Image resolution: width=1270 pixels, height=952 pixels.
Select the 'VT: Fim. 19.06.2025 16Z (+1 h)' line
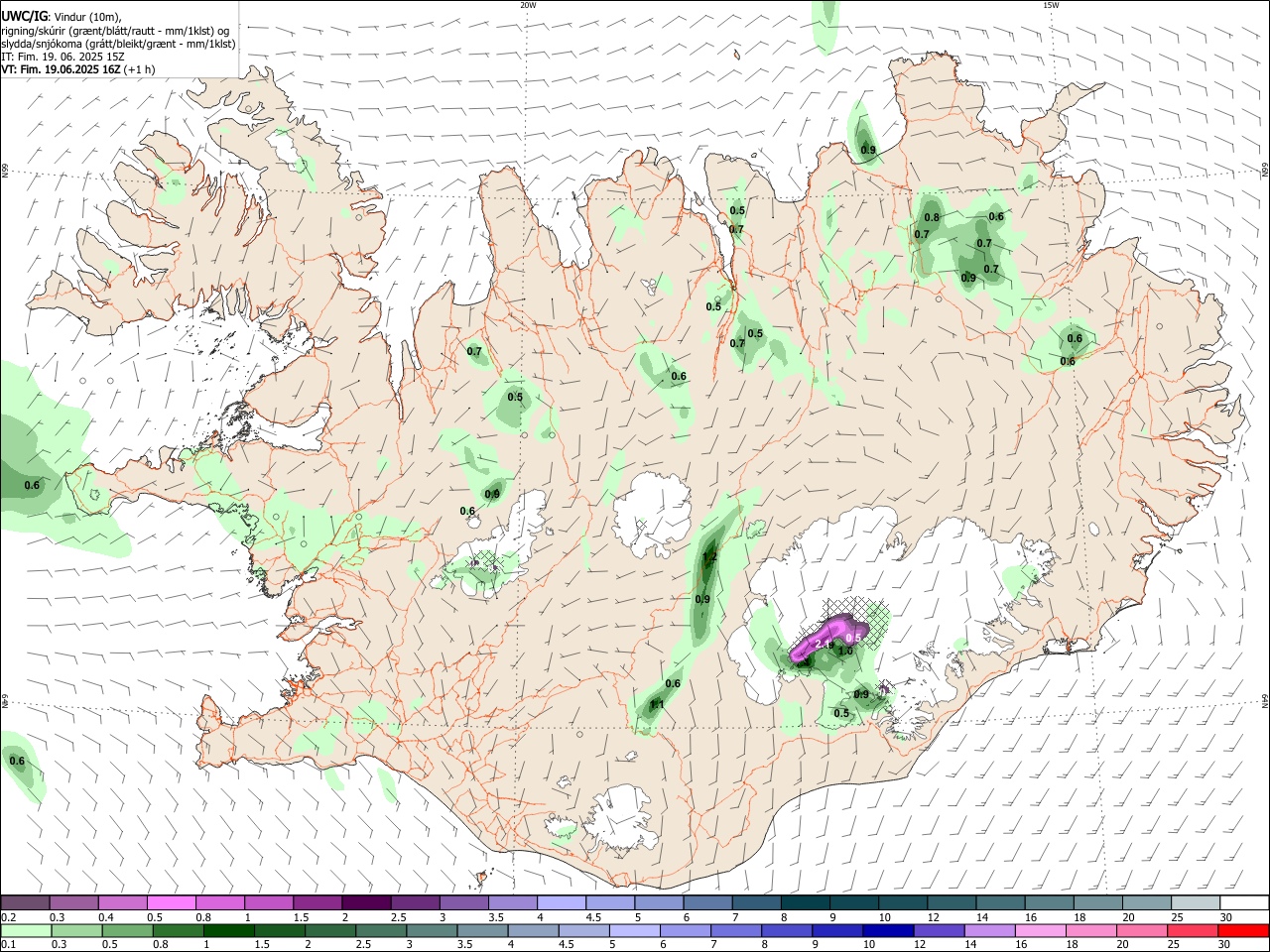(78, 69)
